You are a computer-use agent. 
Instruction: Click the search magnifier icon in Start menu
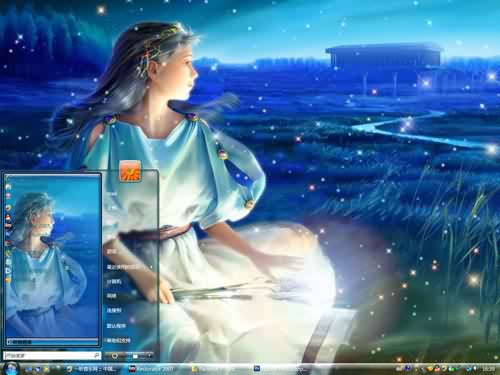[97, 356]
